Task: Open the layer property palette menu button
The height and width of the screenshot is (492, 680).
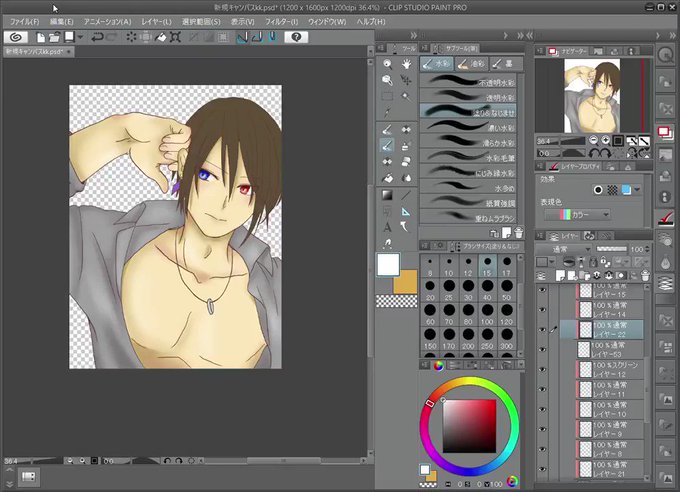Action: pyautogui.click(x=540, y=166)
